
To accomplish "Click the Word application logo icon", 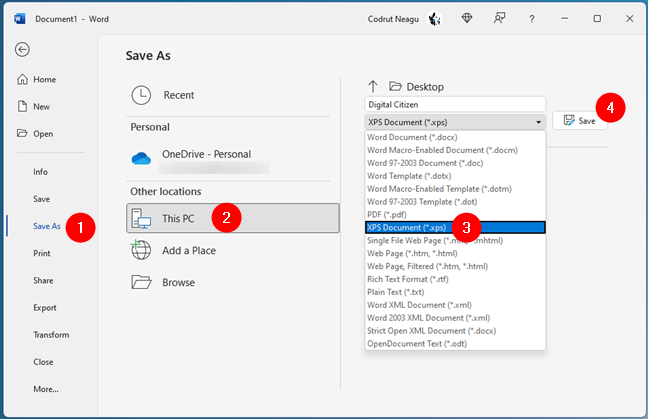I will point(19,19).
